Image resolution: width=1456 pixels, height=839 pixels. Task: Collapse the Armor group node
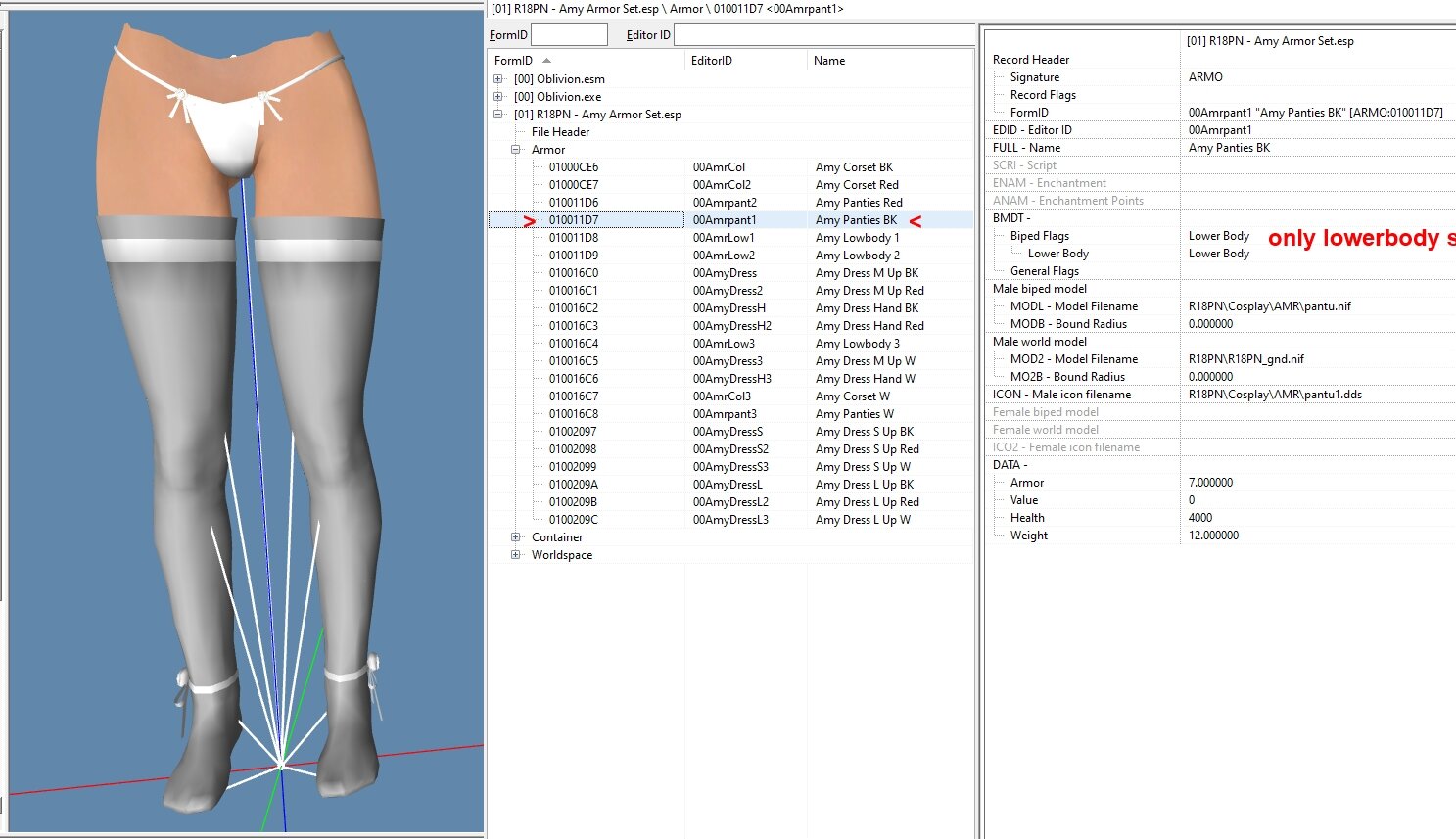click(x=516, y=150)
